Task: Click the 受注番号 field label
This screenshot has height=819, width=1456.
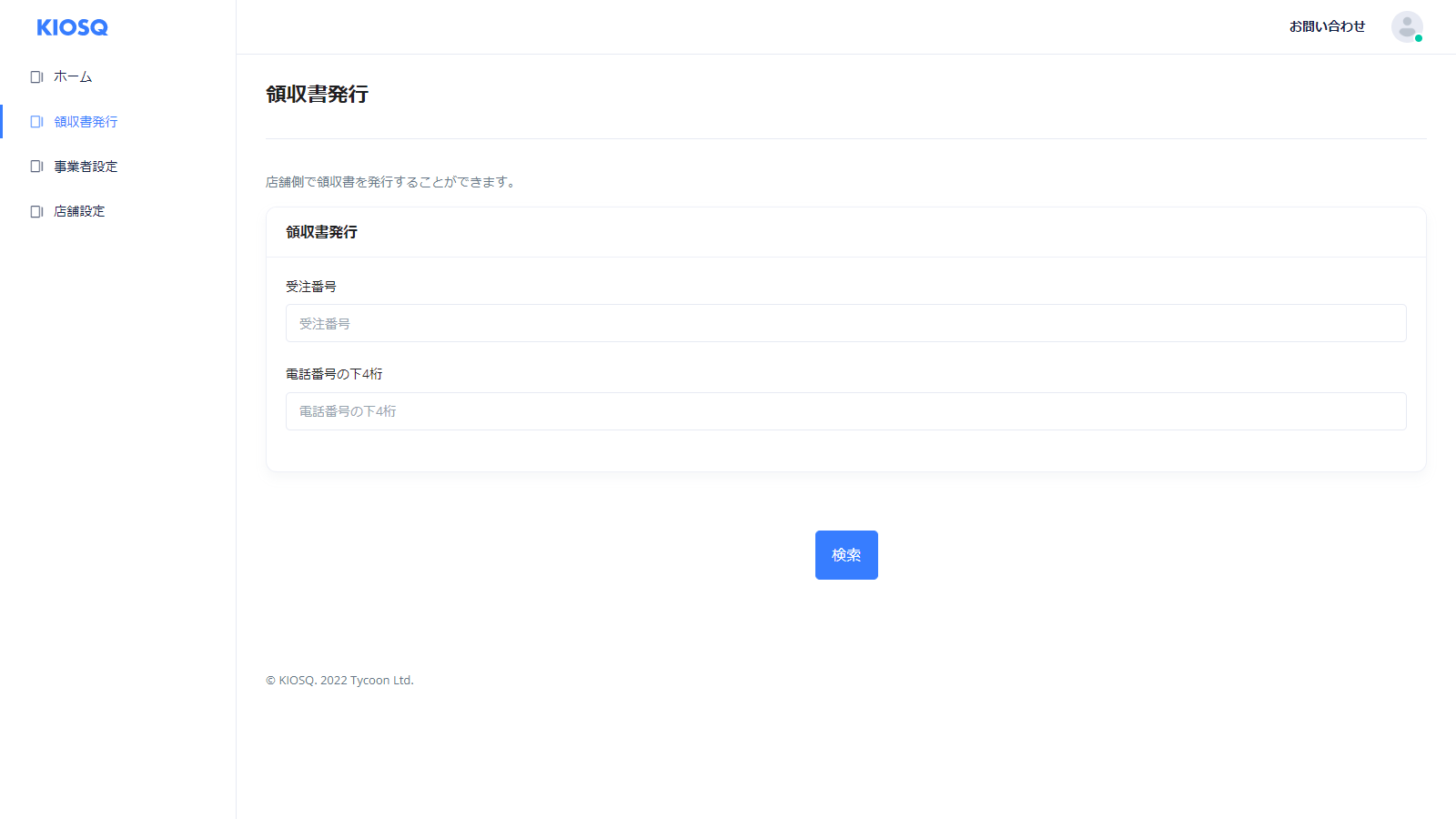Action: [311, 287]
